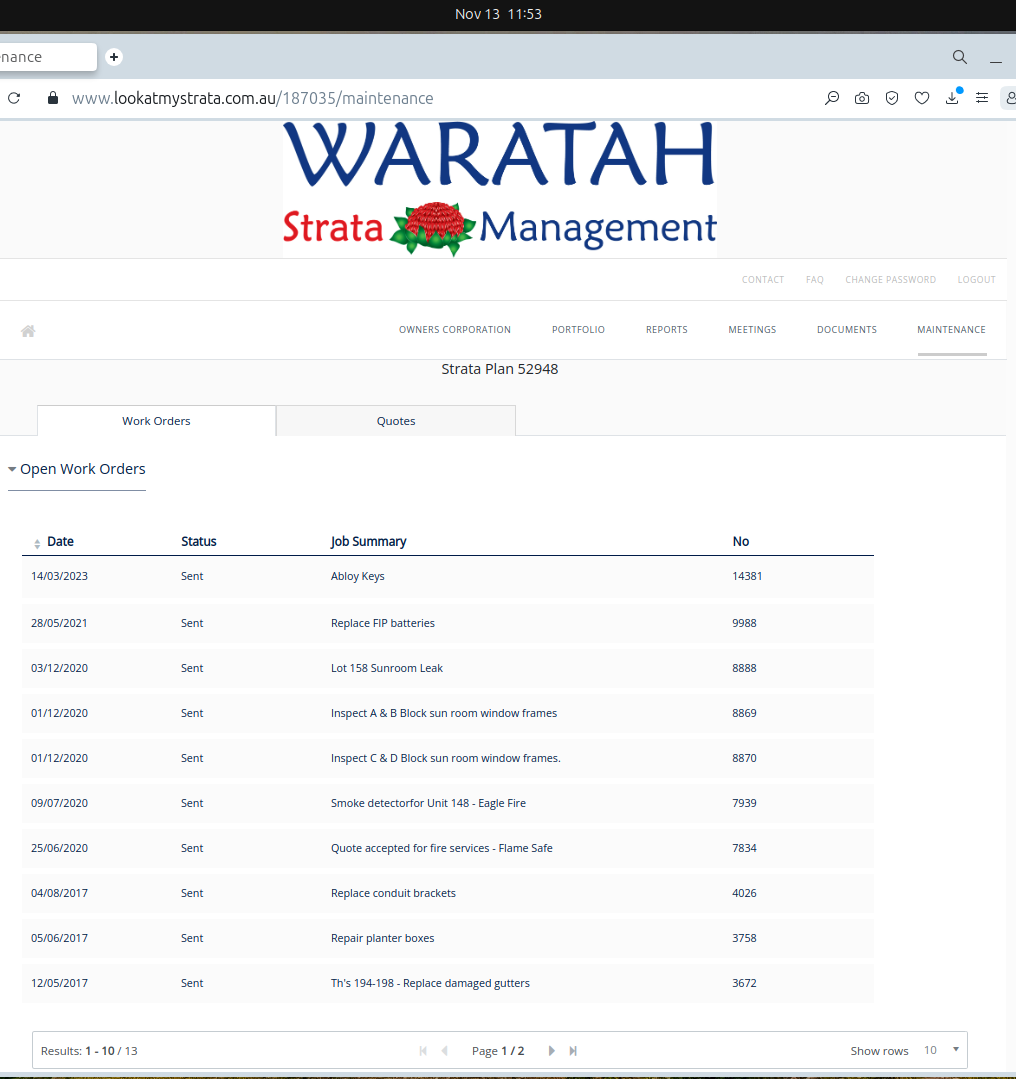Viewport: 1016px width, 1079px height.
Task: Log out using the Logout link
Action: tap(977, 279)
